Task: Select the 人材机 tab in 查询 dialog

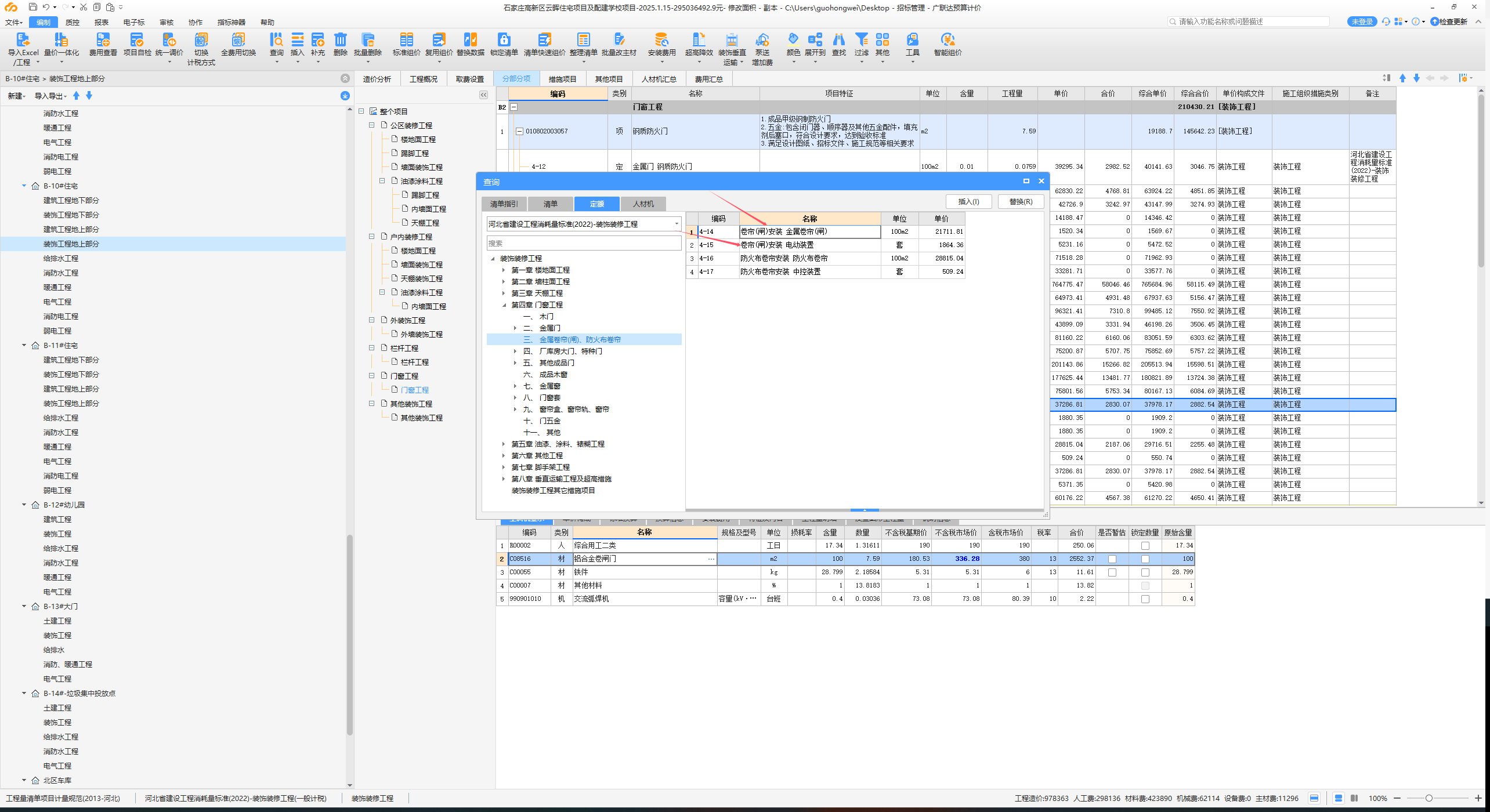Action: pos(643,204)
